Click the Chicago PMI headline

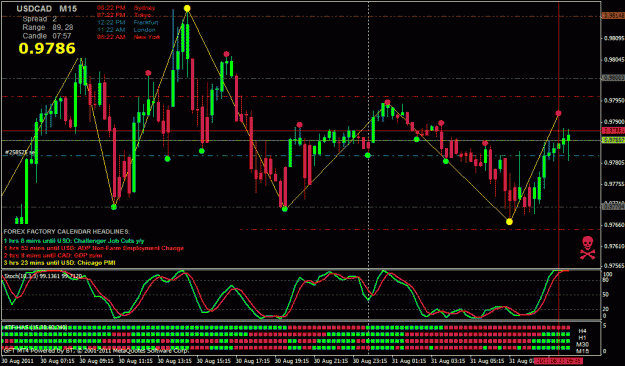tap(59, 263)
